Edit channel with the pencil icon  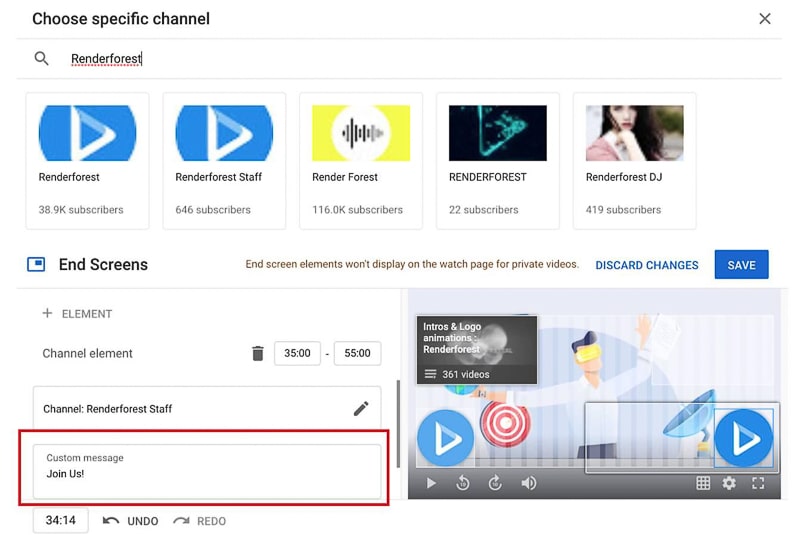tap(361, 409)
